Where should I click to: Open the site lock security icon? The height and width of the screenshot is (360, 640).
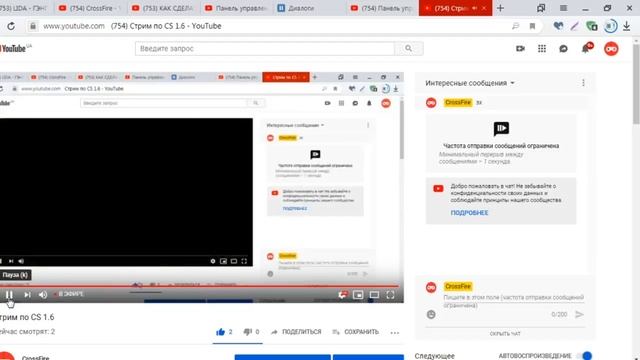33,26
